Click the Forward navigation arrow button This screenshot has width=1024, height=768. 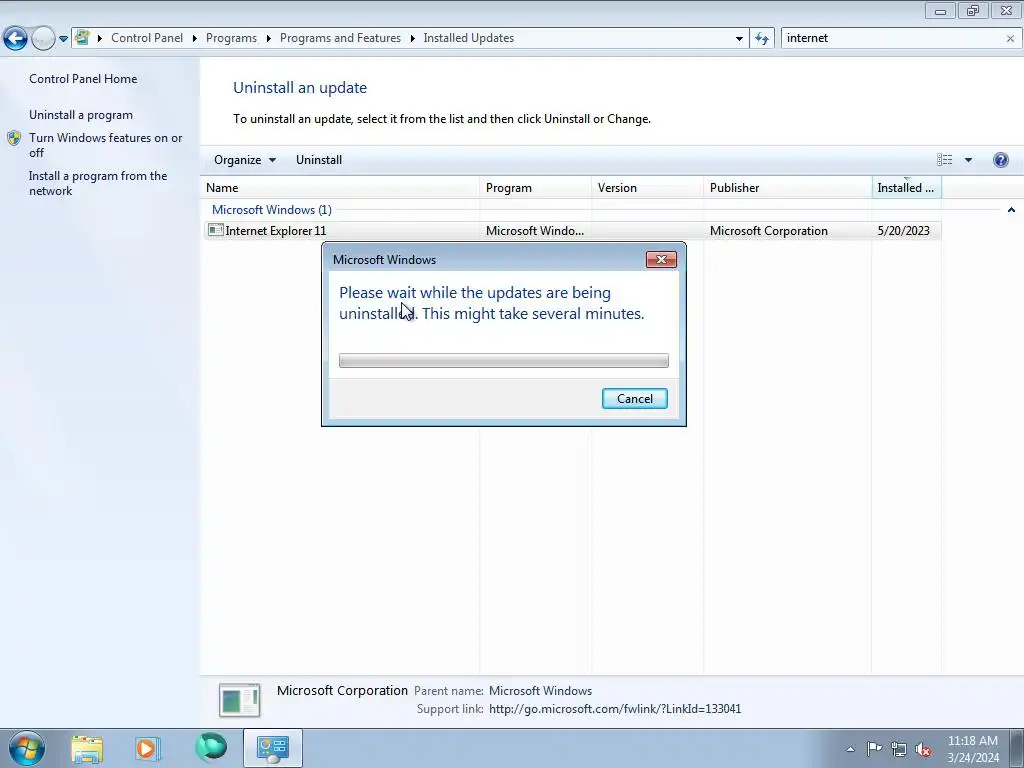click(x=43, y=39)
